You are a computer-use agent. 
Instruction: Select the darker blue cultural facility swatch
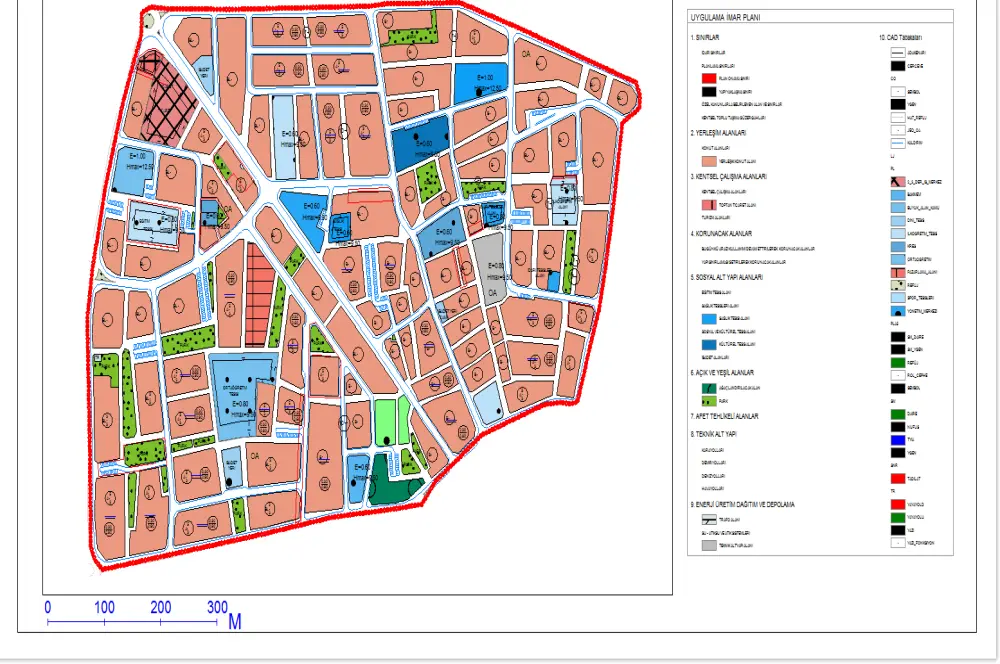point(709,344)
